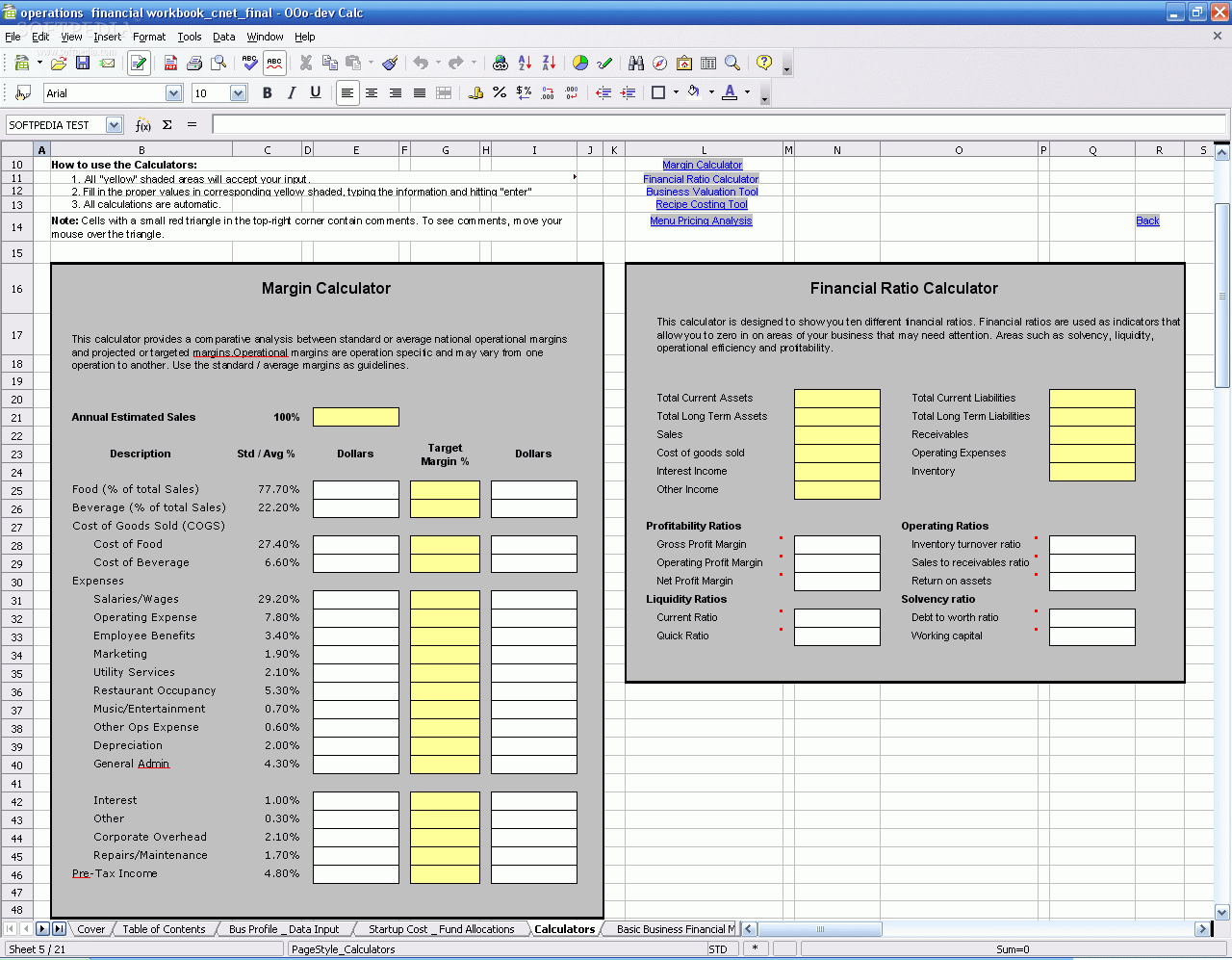Viewport: 1232px width, 960px height.
Task: Justify text alignment
Action: tap(420, 92)
